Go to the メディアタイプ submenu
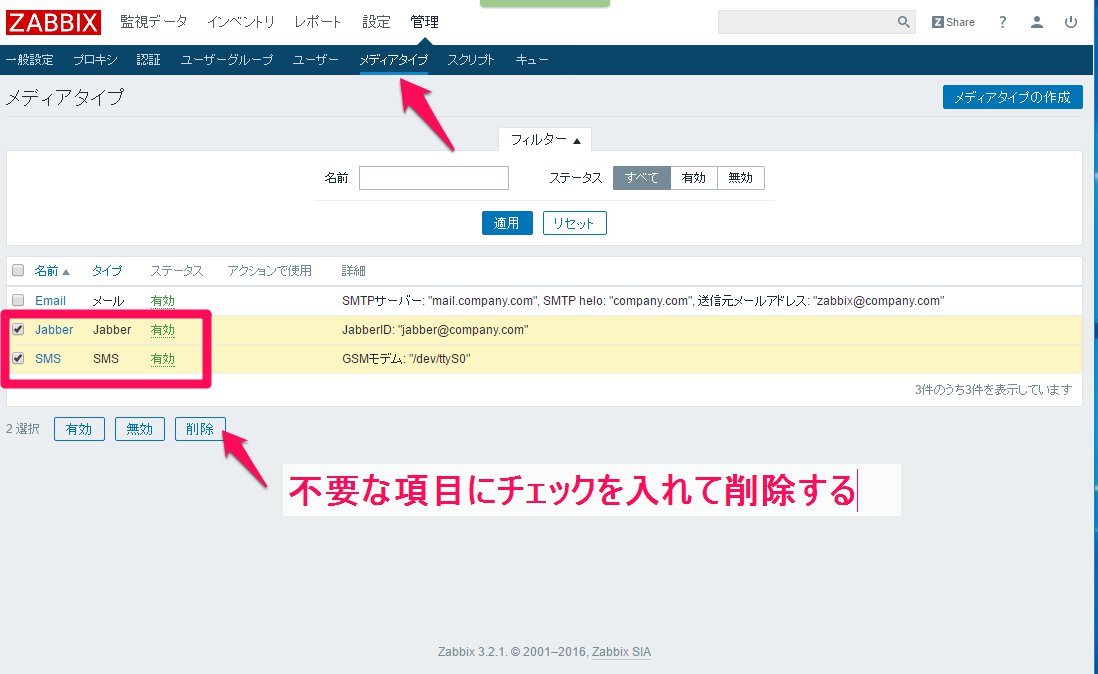 pos(394,60)
